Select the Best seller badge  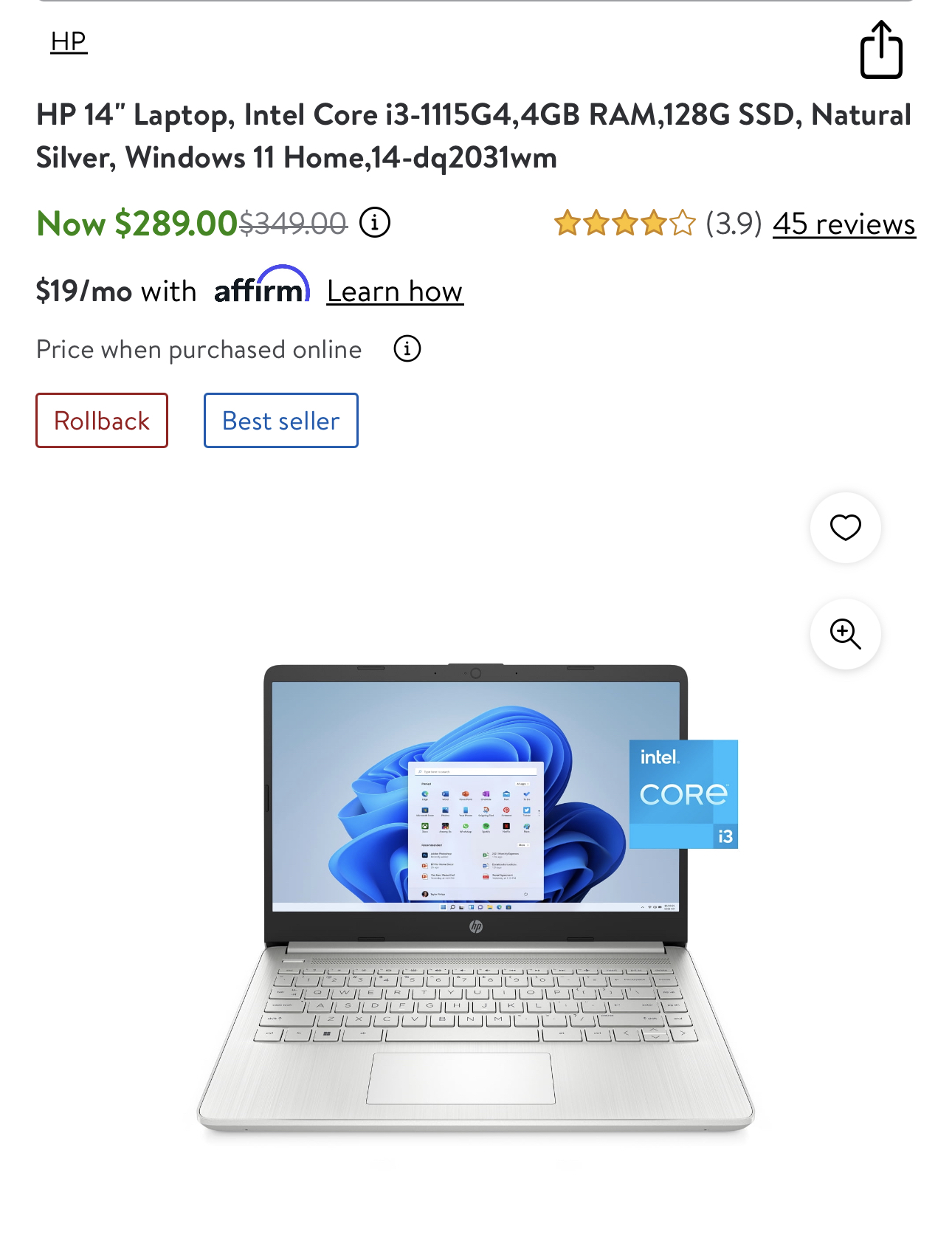pyautogui.click(x=281, y=421)
